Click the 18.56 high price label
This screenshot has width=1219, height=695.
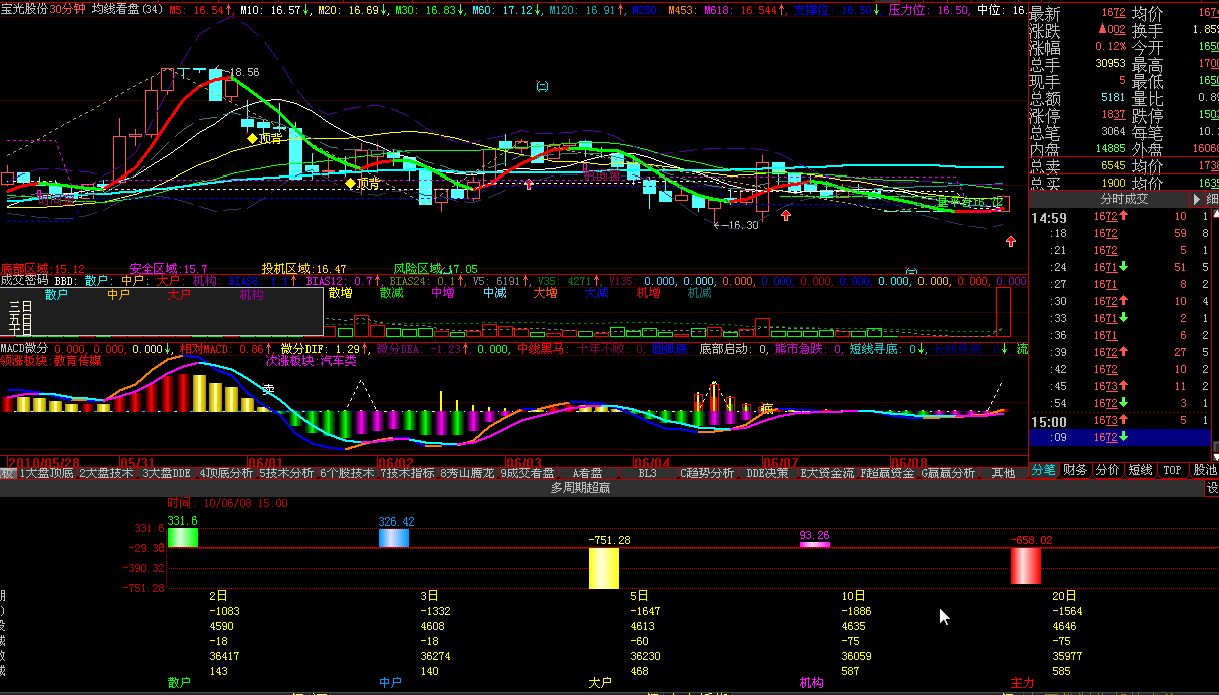coord(244,72)
